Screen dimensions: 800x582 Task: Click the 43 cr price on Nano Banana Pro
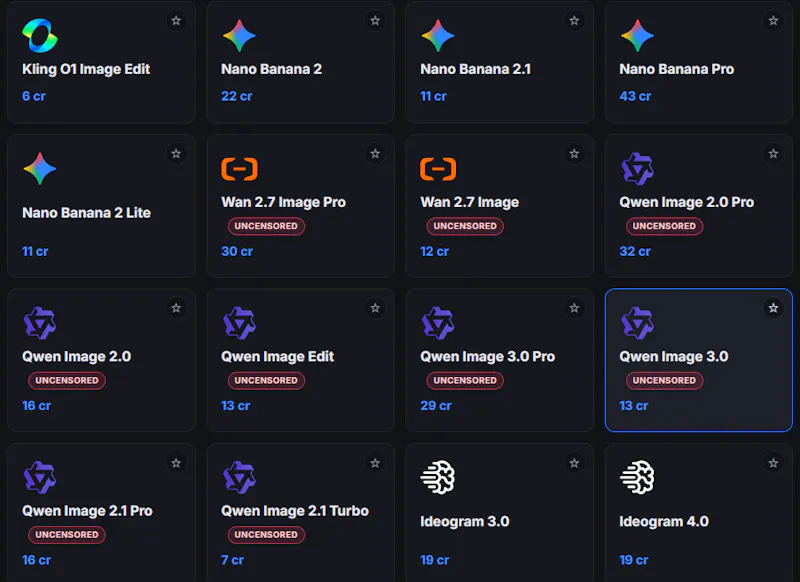point(635,96)
